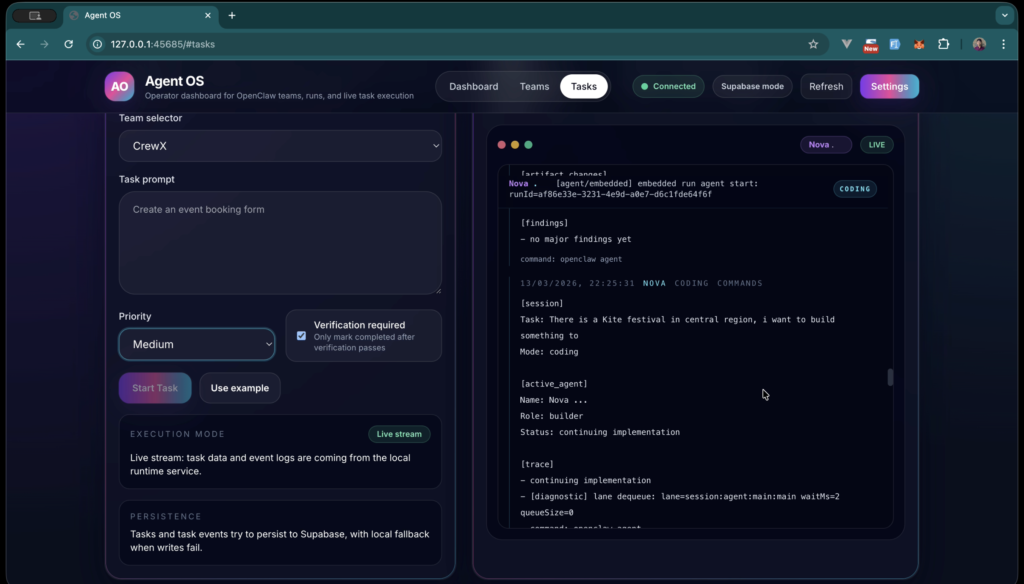Image resolution: width=1024 pixels, height=584 pixels.
Task: Click the Connected status indicator
Action: point(668,86)
